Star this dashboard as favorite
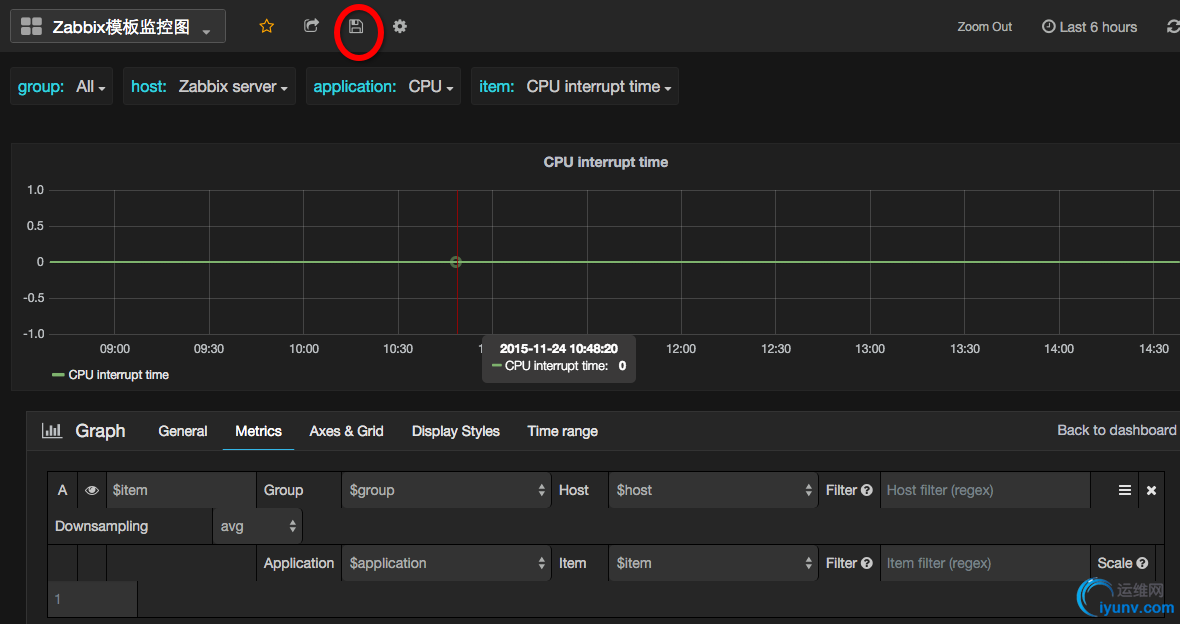Screen dimensions: 1180x624 (x=266, y=27)
